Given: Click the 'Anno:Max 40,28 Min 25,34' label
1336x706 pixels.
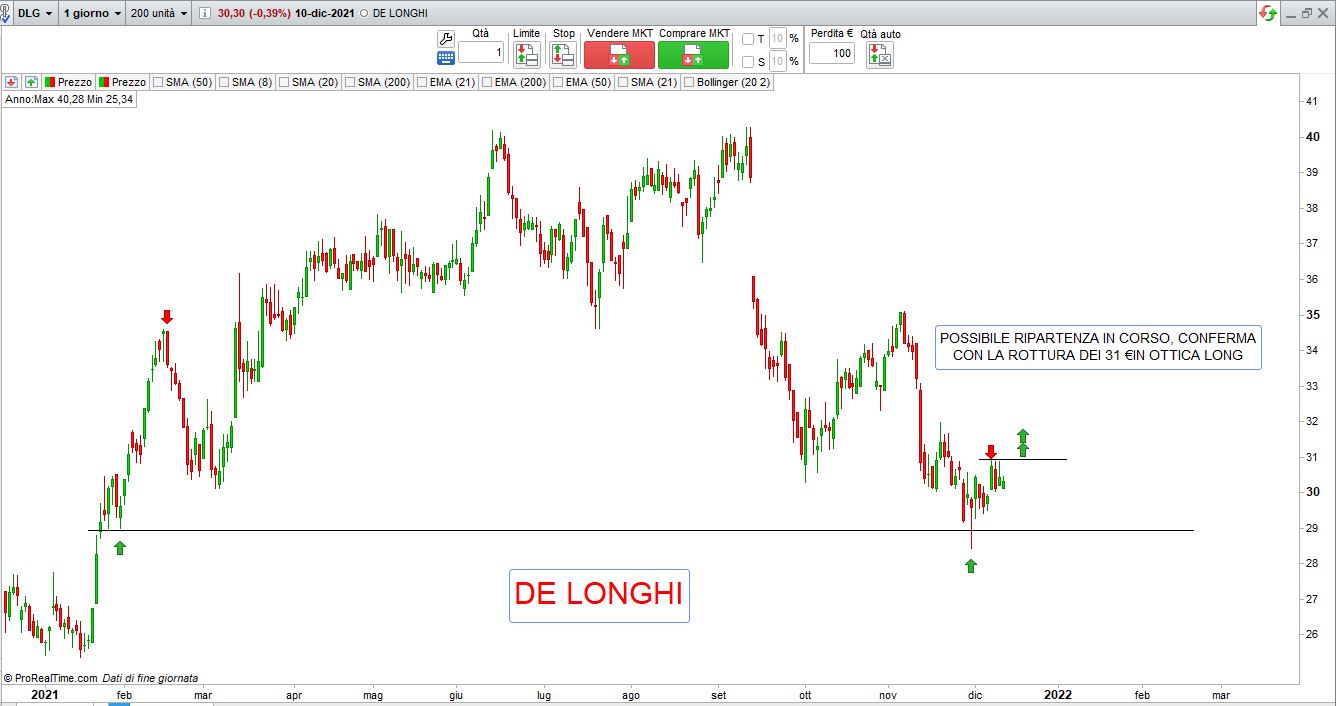Looking at the screenshot, I should pyautogui.click(x=70, y=100).
